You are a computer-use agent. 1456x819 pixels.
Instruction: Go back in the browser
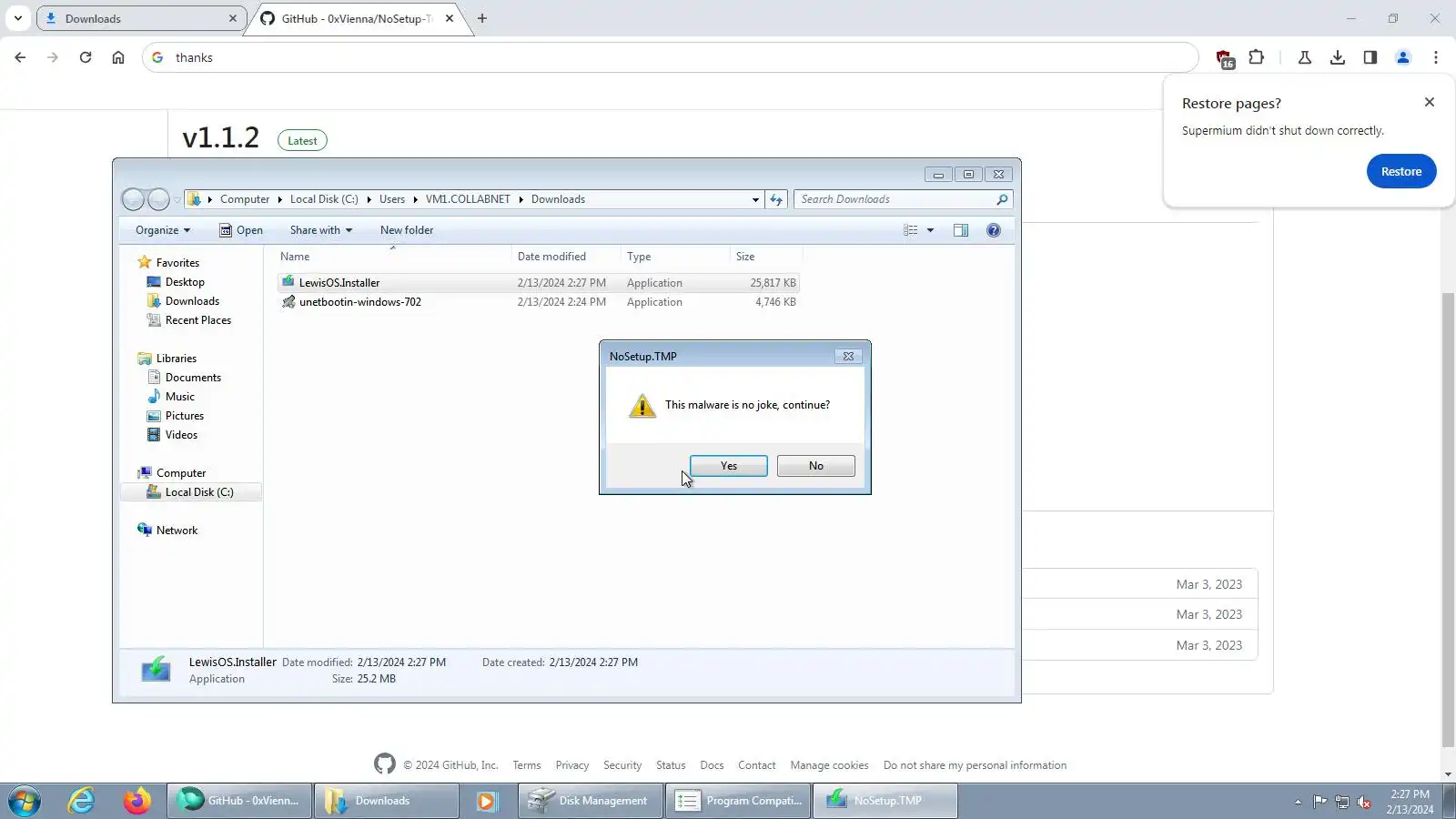(20, 57)
